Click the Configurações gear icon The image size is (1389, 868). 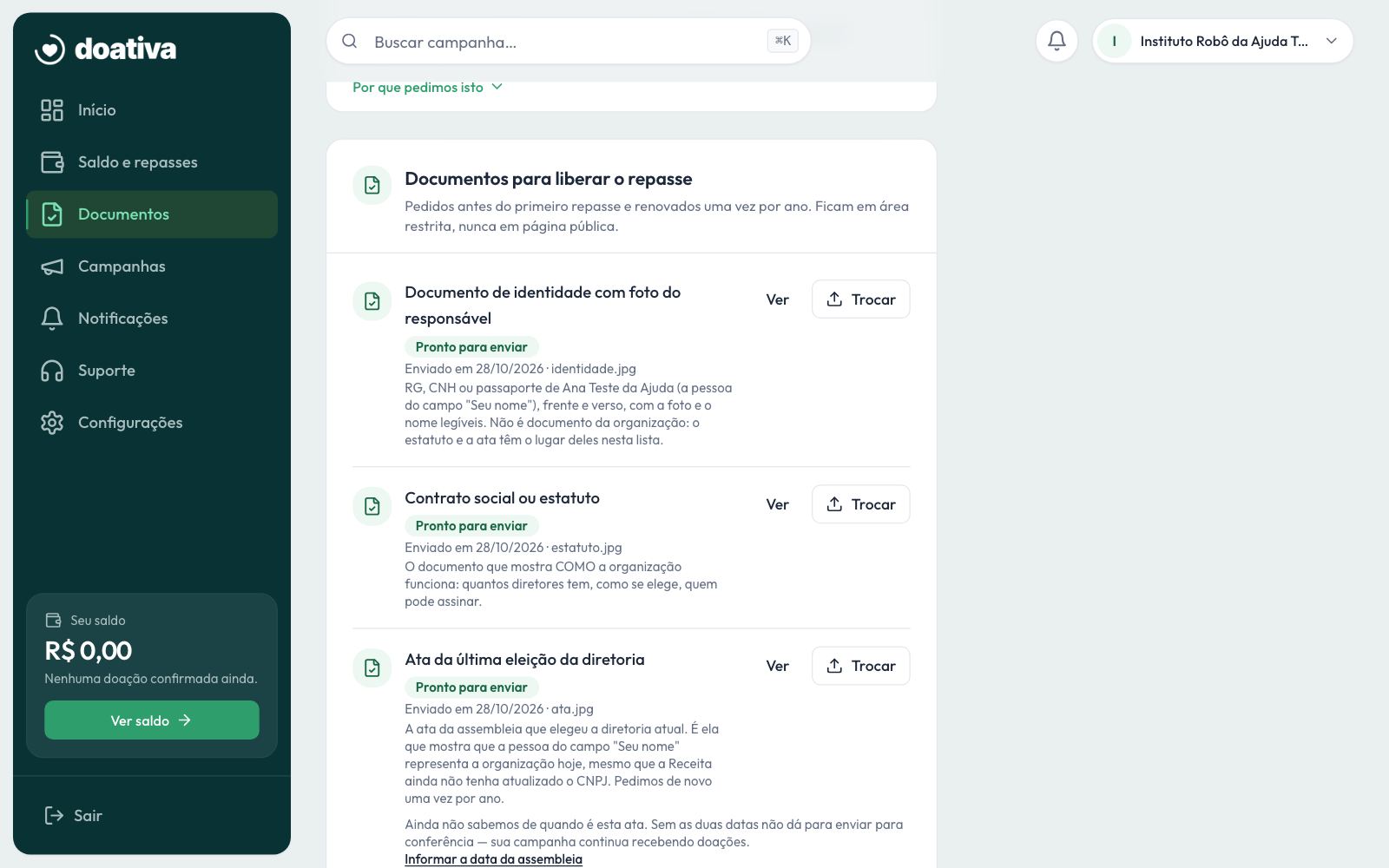(52, 423)
